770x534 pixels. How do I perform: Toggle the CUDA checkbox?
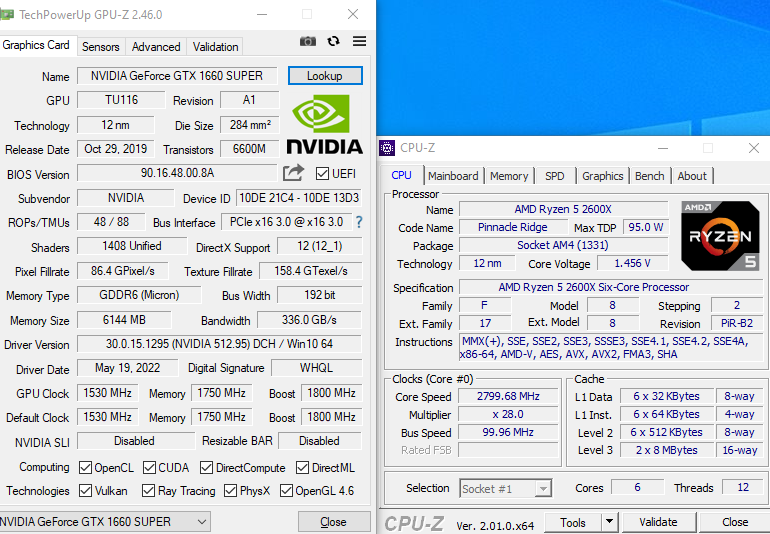(149, 468)
